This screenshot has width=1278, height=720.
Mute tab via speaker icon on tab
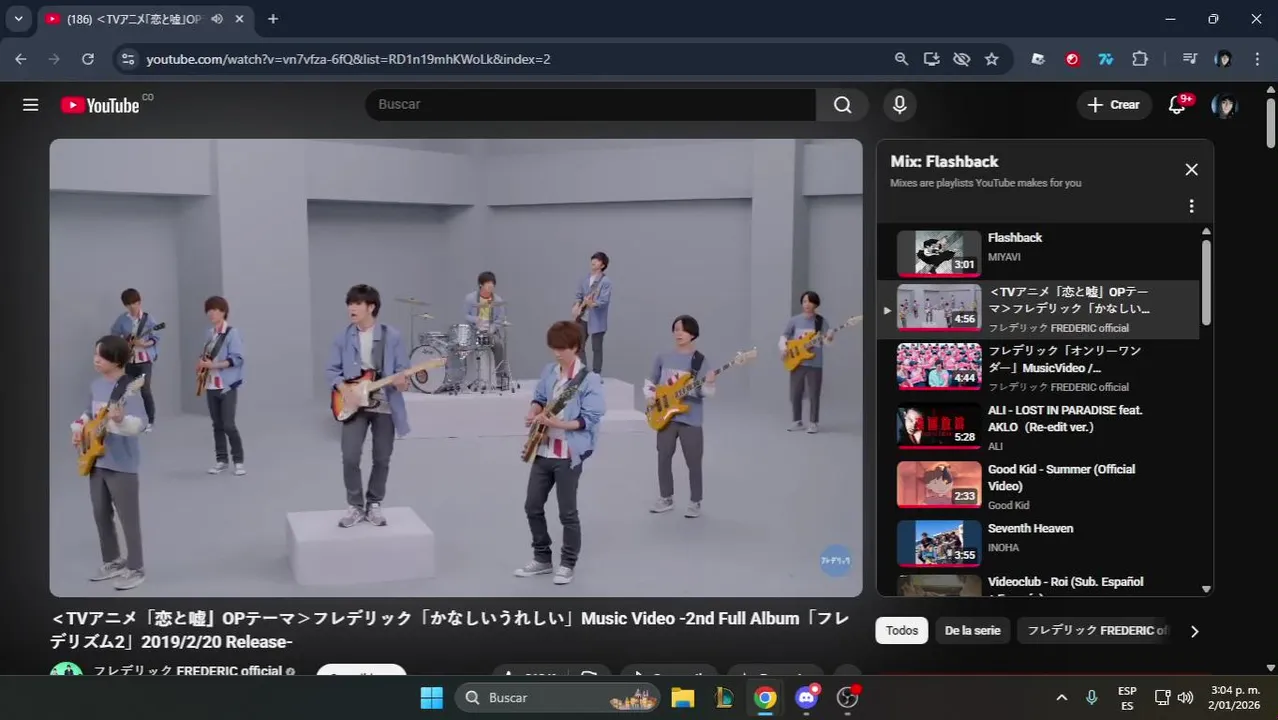point(217,19)
